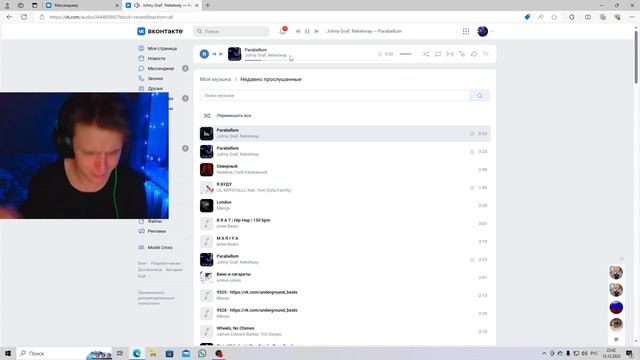The height and width of the screenshot is (360, 640).
Task: Open Мессенджер in sidebar
Action: (156, 68)
